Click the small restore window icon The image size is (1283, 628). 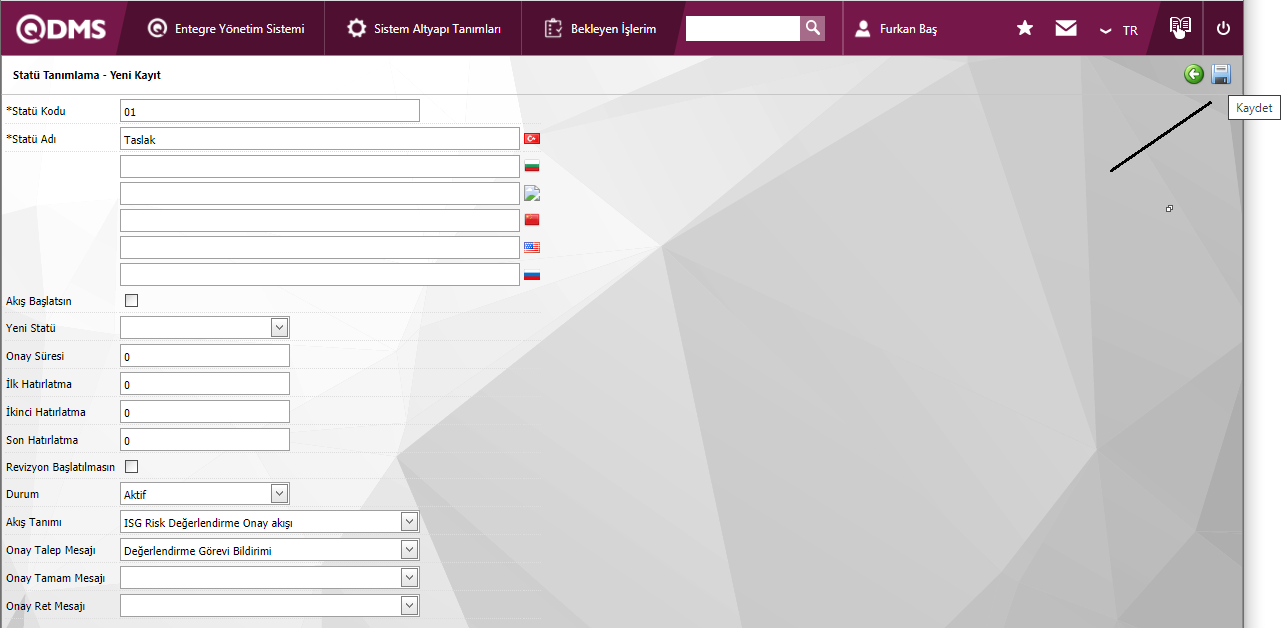click(1169, 208)
